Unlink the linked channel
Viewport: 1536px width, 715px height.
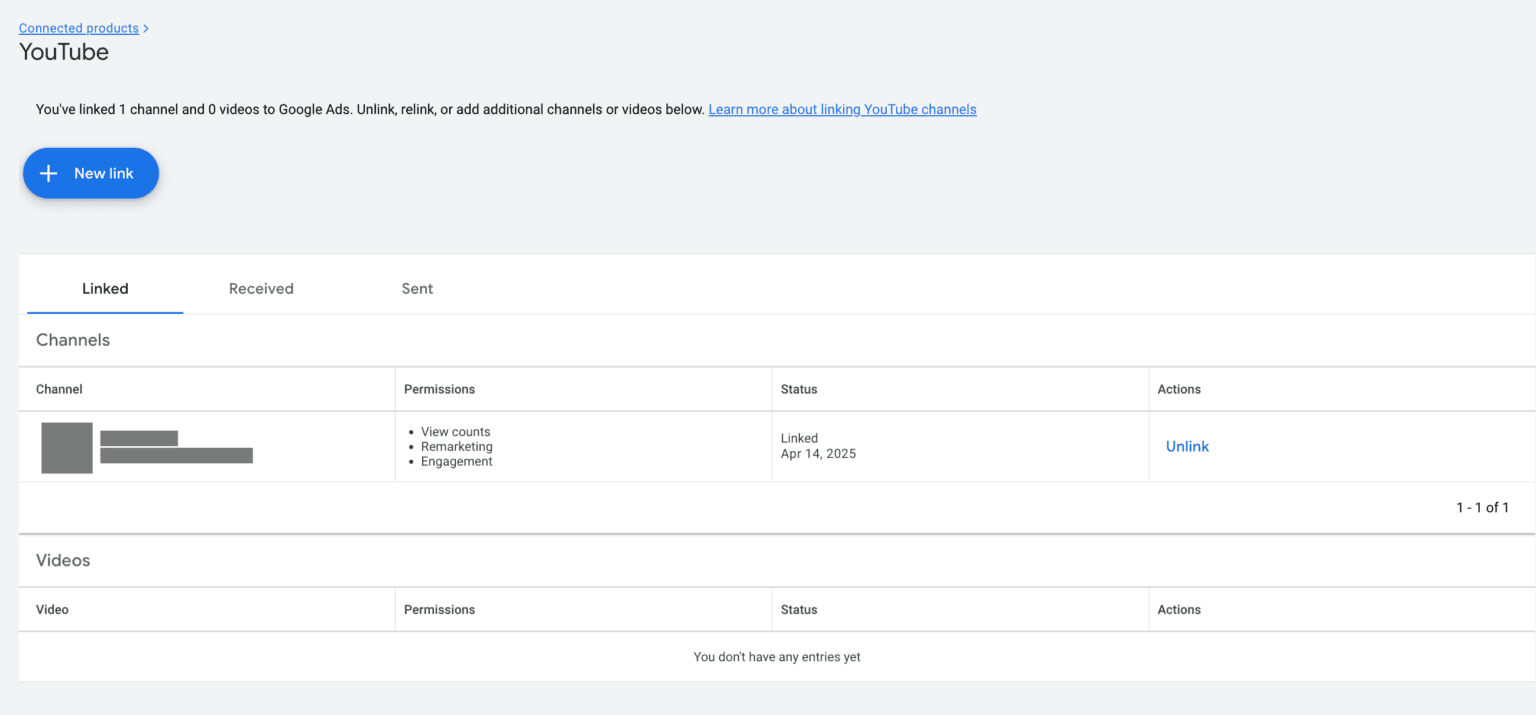(x=1187, y=446)
